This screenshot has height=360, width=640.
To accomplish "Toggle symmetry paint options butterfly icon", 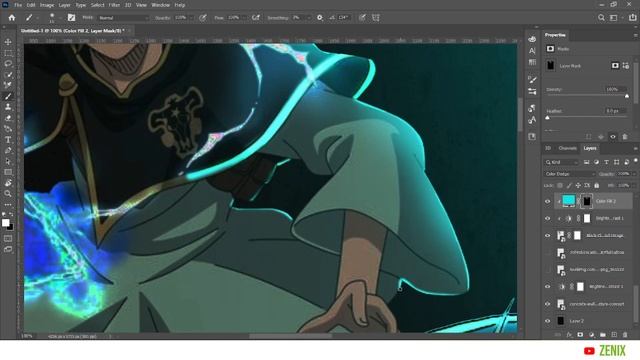I will coord(376,18).
